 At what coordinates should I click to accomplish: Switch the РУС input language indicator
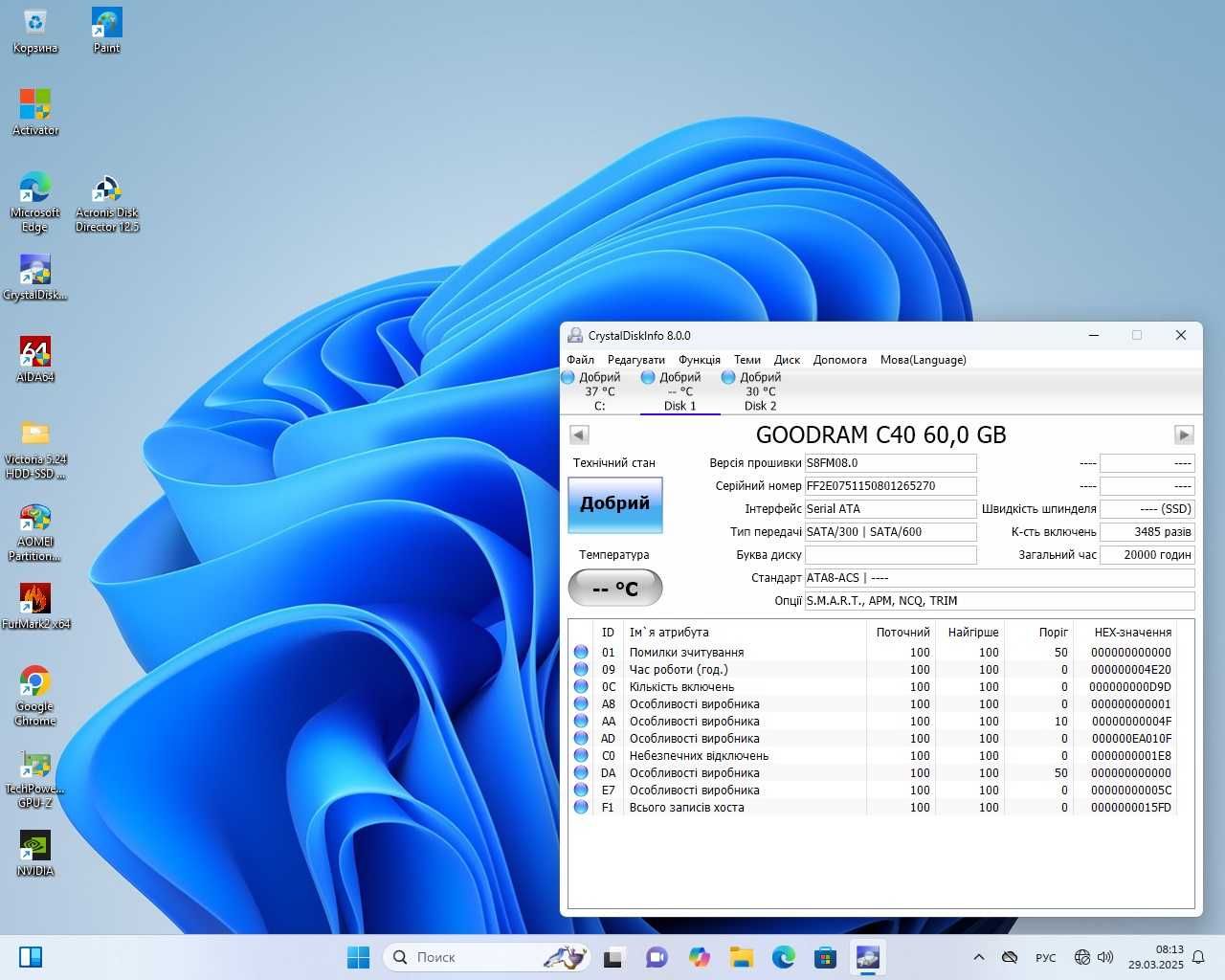click(1046, 957)
